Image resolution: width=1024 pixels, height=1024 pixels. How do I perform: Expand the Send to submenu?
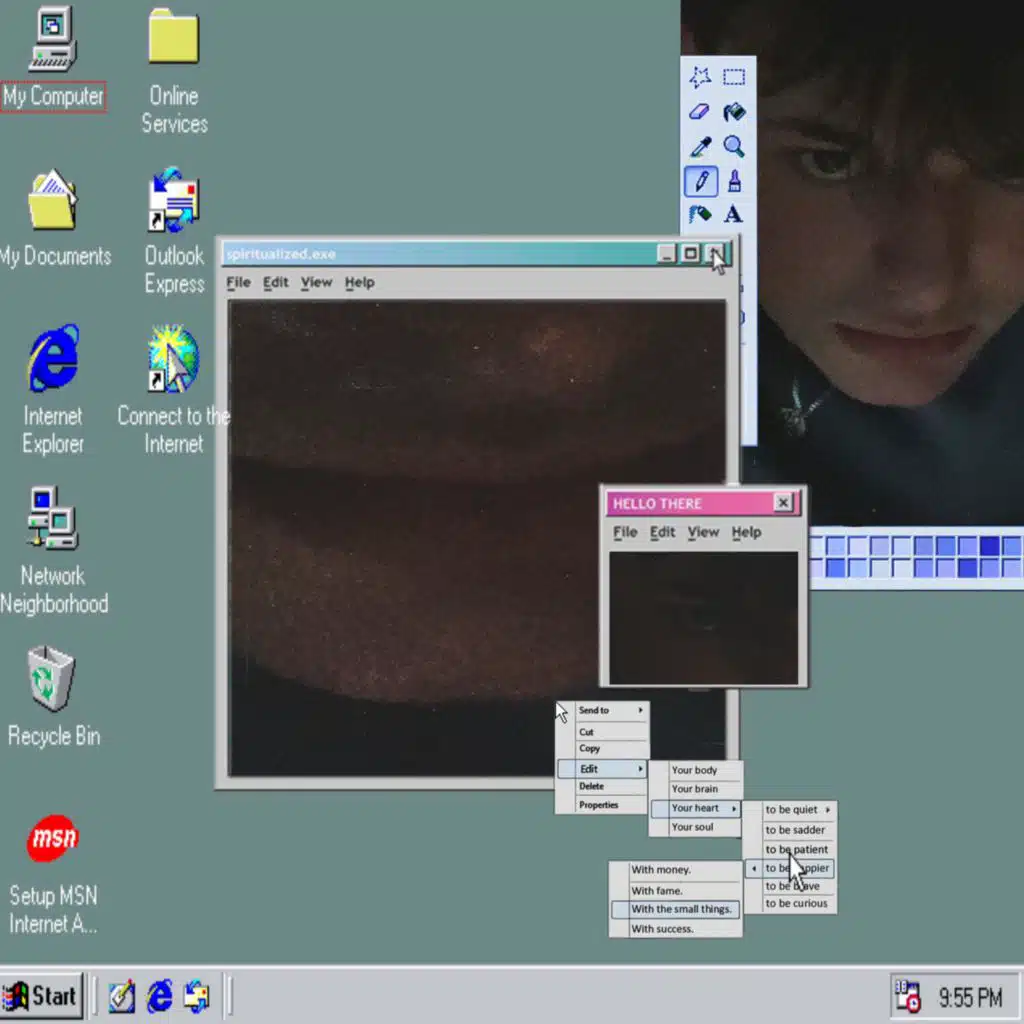pyautogui.click(x=602, y=710)
